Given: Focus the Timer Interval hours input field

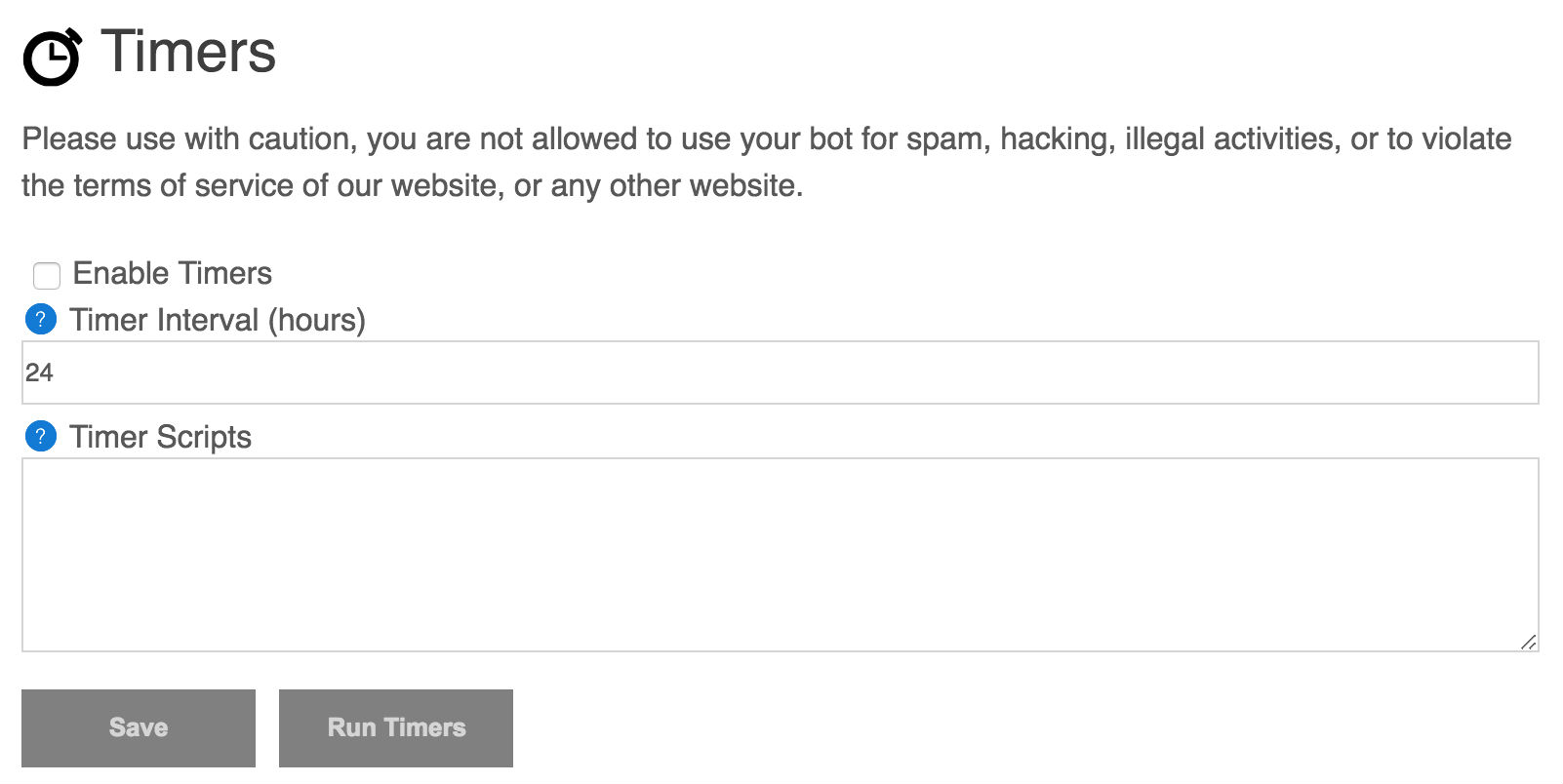Looking at the screenshot, I should click(x=781, y=372).
